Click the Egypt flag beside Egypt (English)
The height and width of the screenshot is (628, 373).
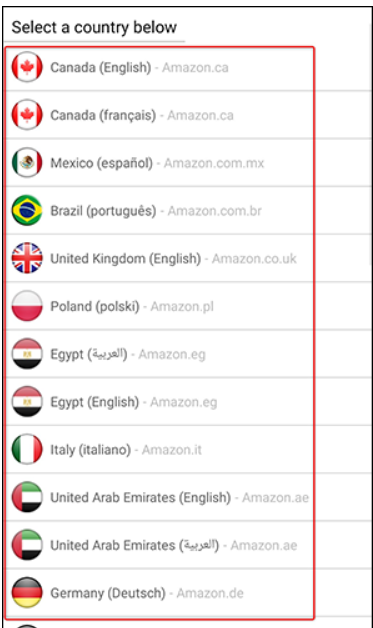click(x=27, y=401)
